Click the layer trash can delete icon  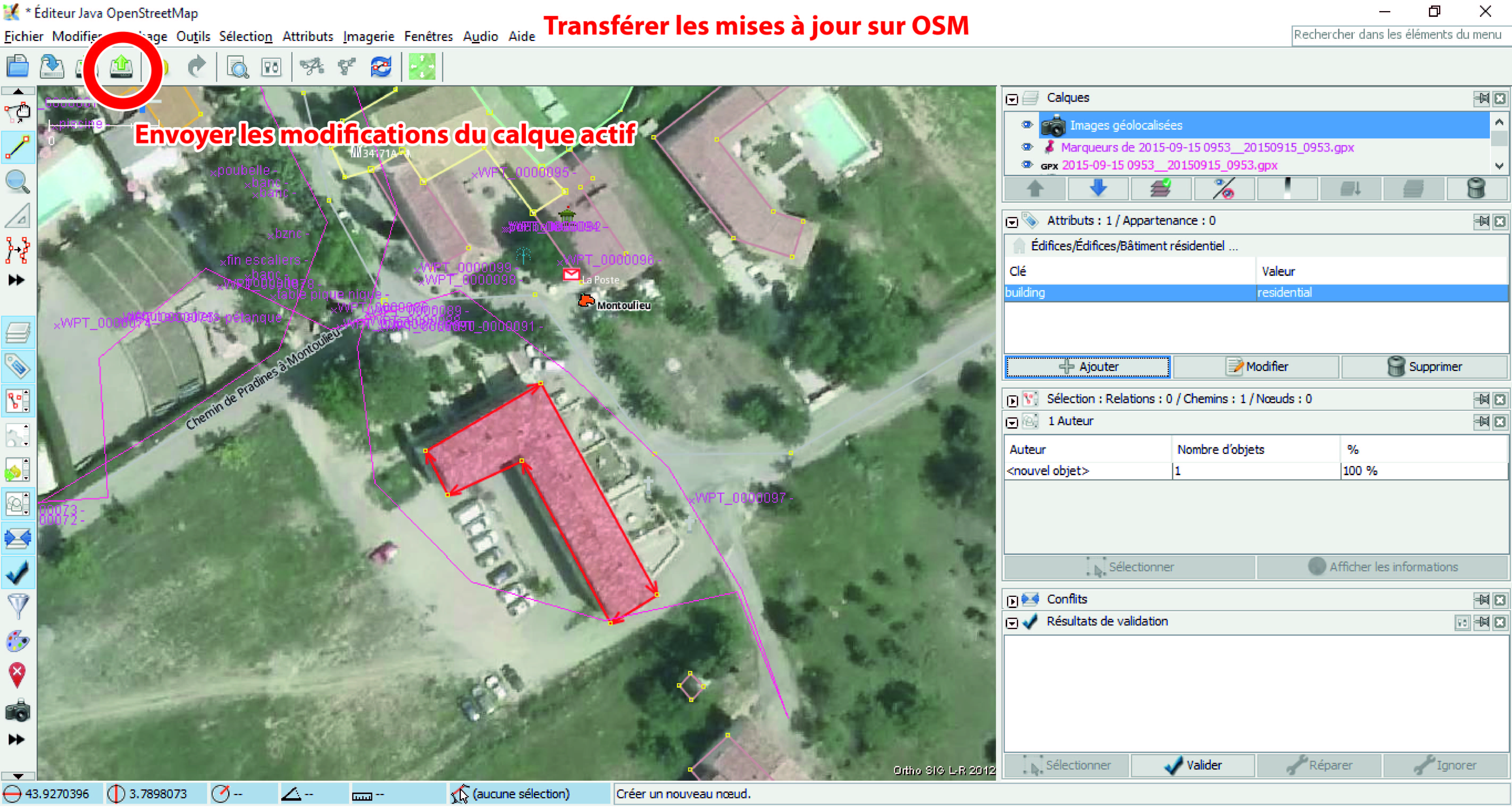click(1476, 189)
